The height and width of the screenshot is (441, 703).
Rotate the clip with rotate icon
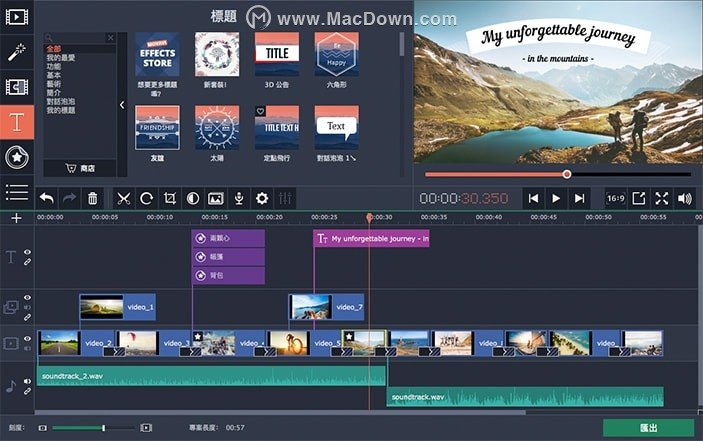click(x=147, y=198)
